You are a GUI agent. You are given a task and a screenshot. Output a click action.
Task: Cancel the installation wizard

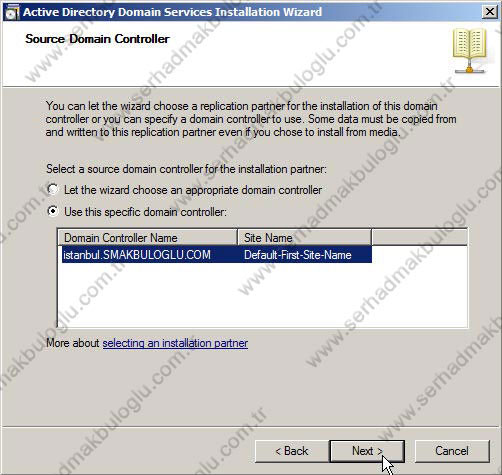click(452, 451)
